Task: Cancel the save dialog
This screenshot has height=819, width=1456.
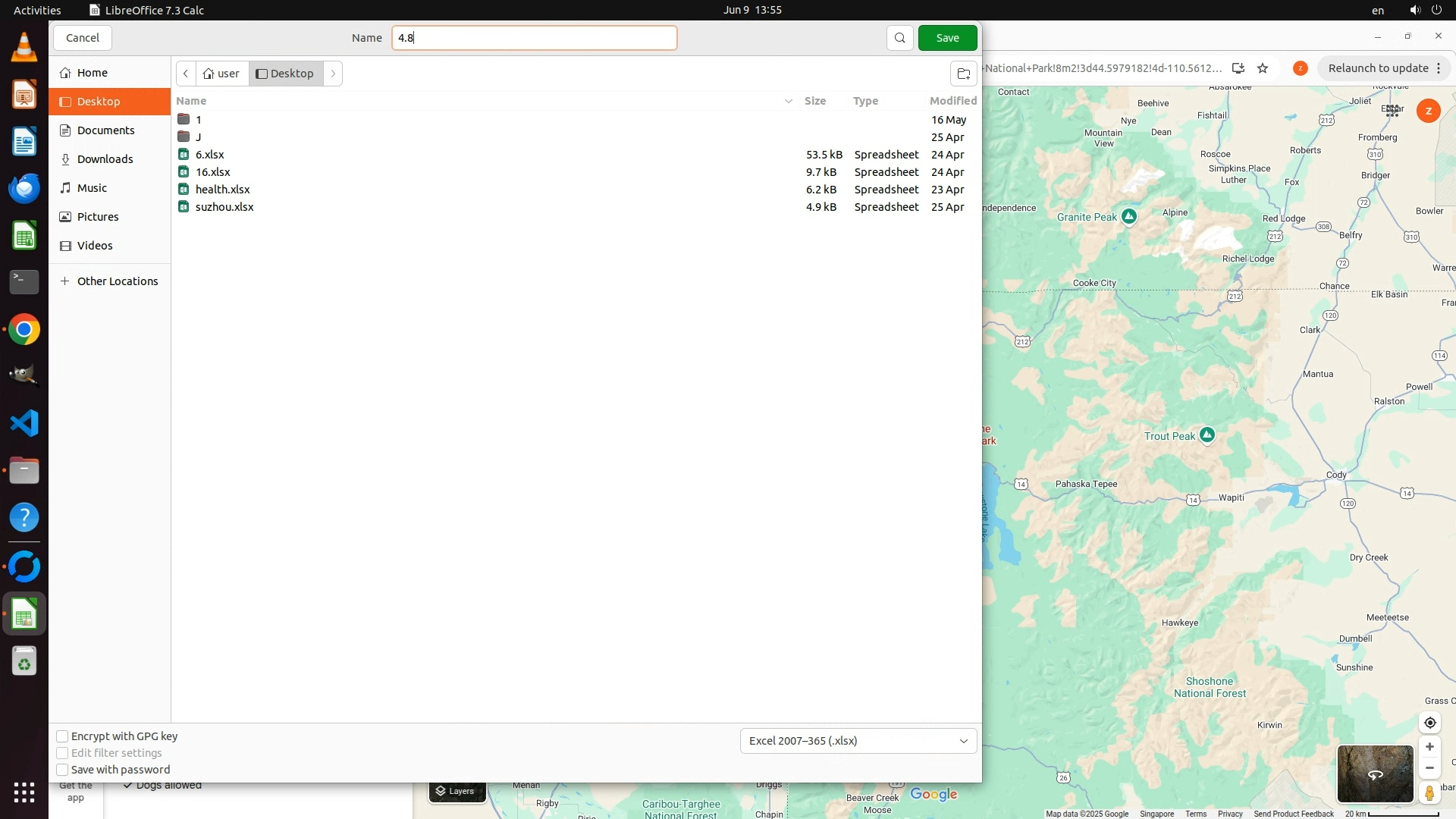Action: [x=82, y=38]
